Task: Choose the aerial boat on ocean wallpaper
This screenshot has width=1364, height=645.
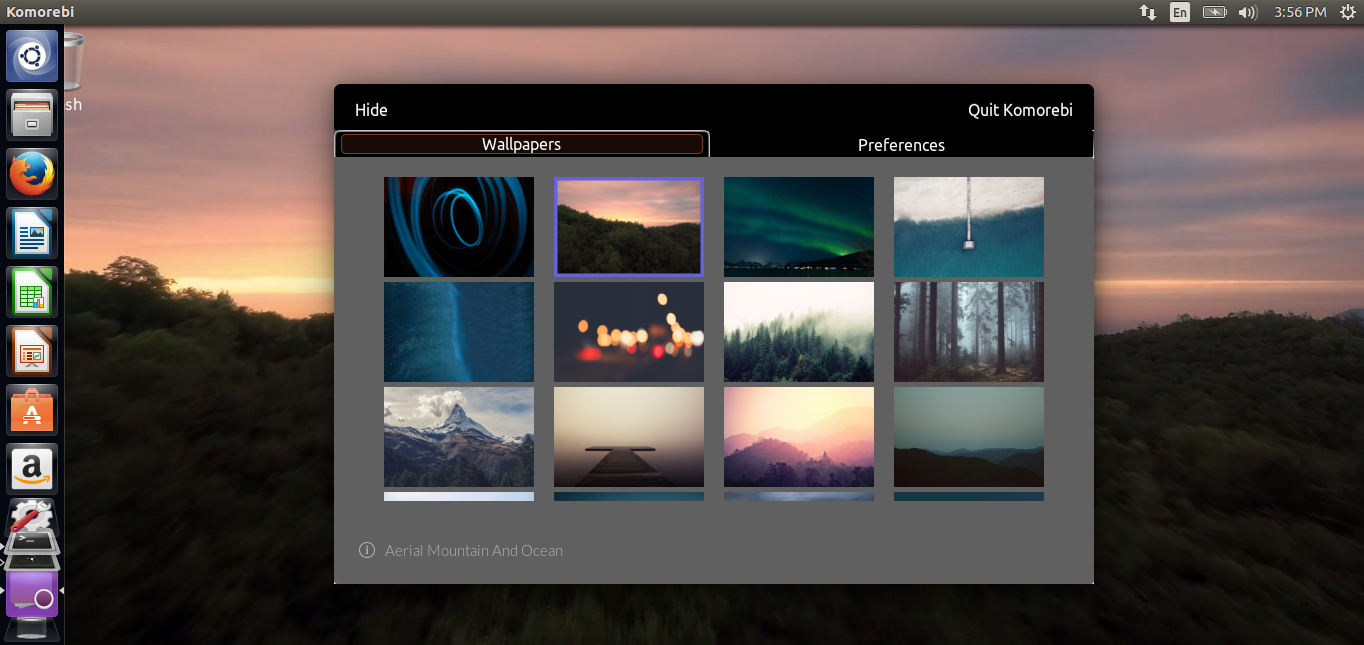Action: pyautogui.click(x=969, y=227)
